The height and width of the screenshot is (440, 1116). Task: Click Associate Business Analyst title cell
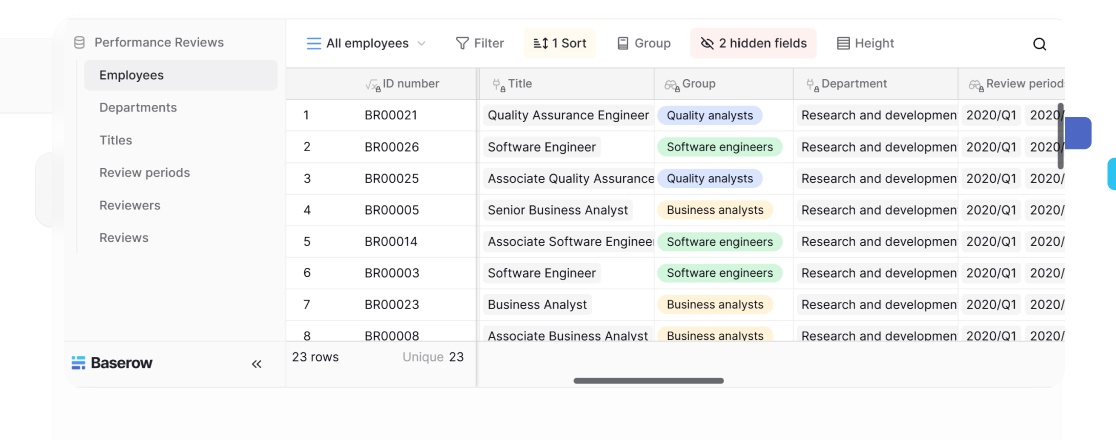(568, 334)
